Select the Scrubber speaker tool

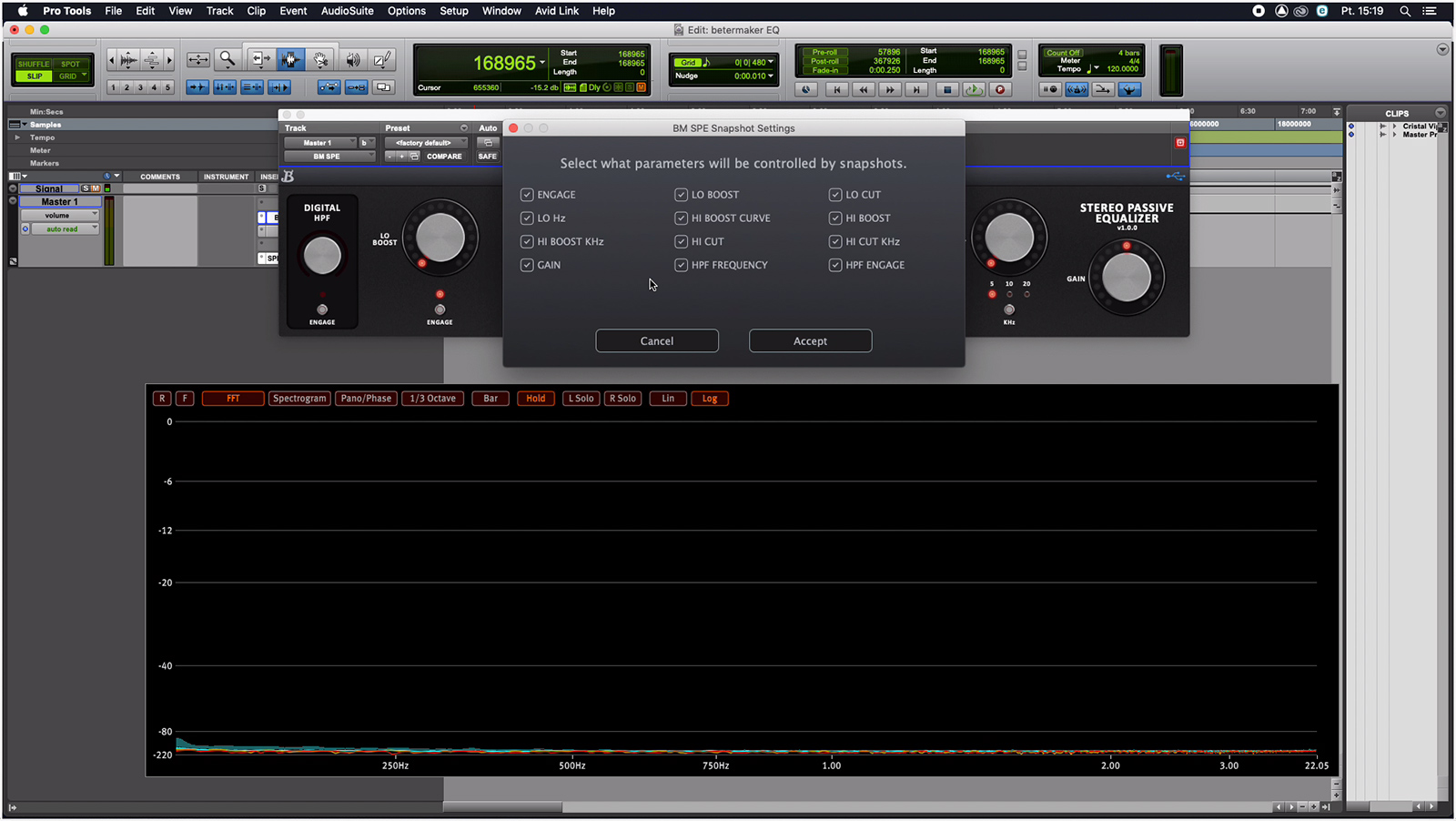352,60
